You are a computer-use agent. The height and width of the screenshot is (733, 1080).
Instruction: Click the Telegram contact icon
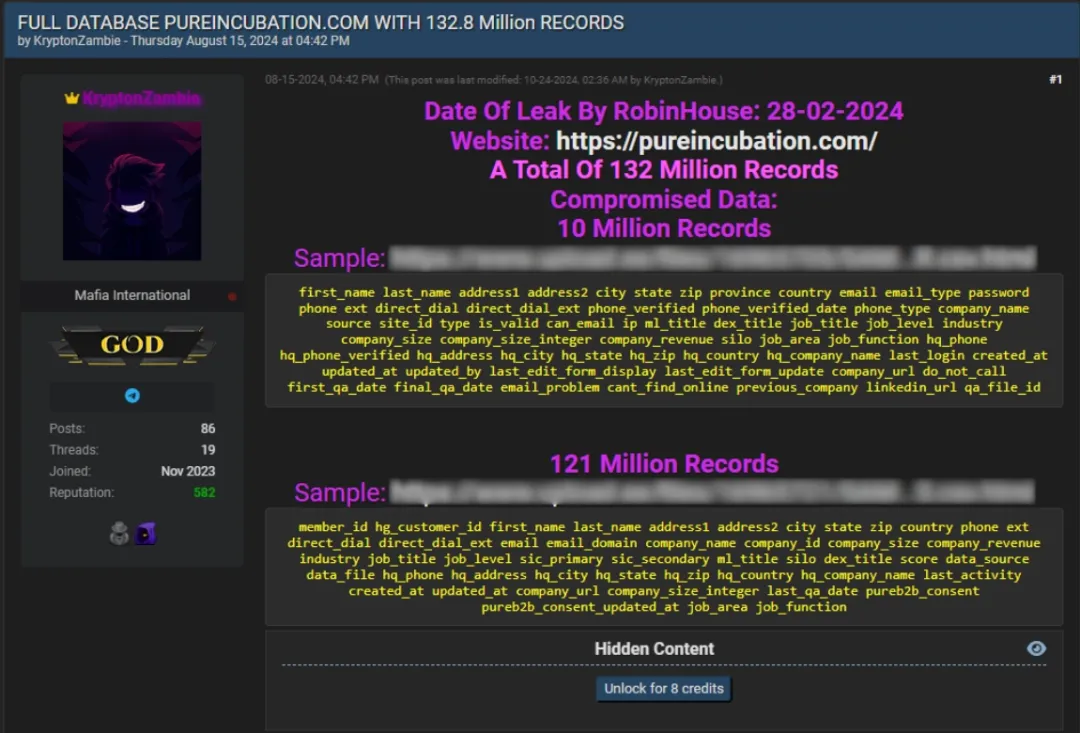pyautogui.click(x=132, y=395)
